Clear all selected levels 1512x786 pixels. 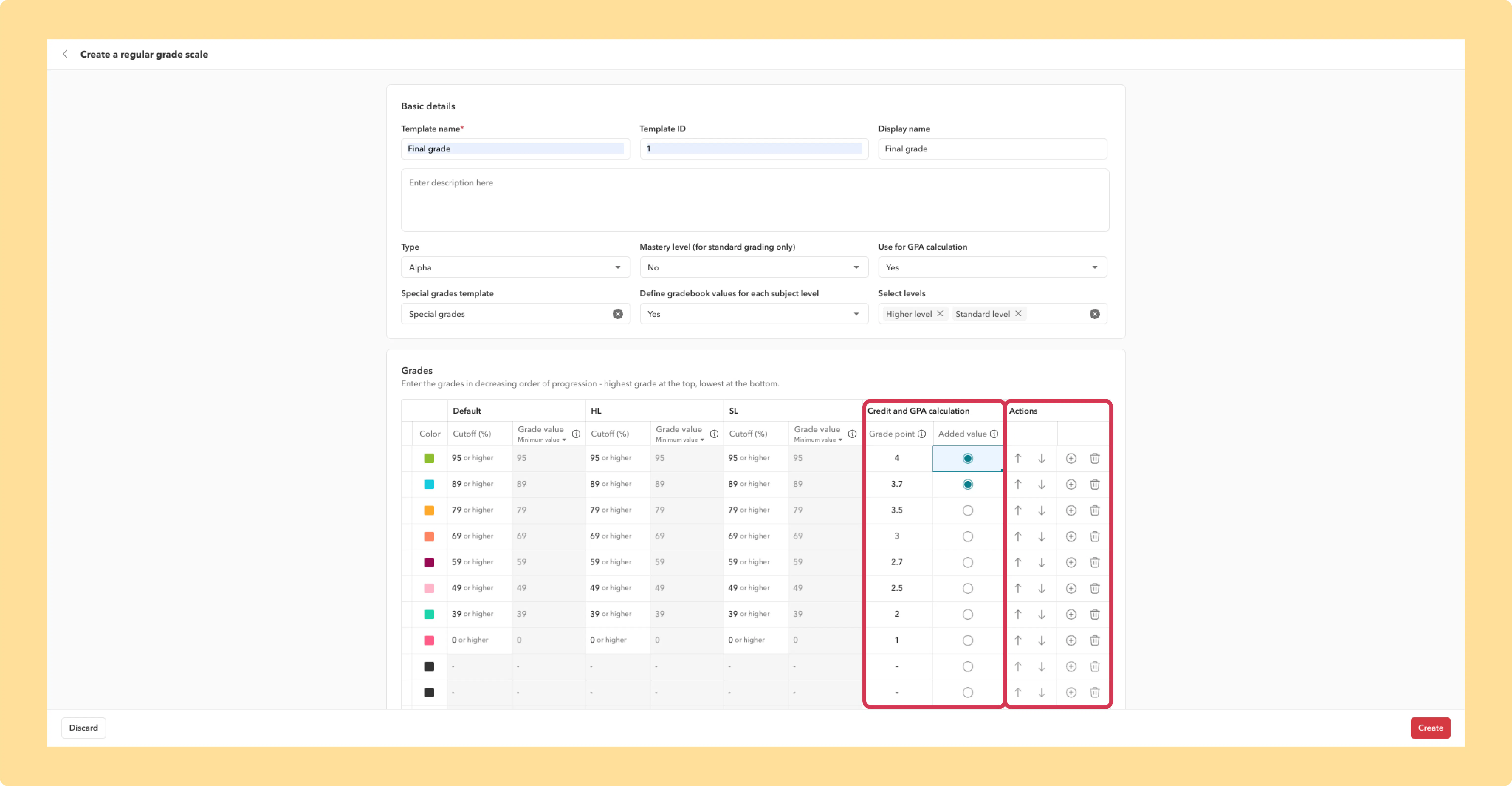point(1094,314)
